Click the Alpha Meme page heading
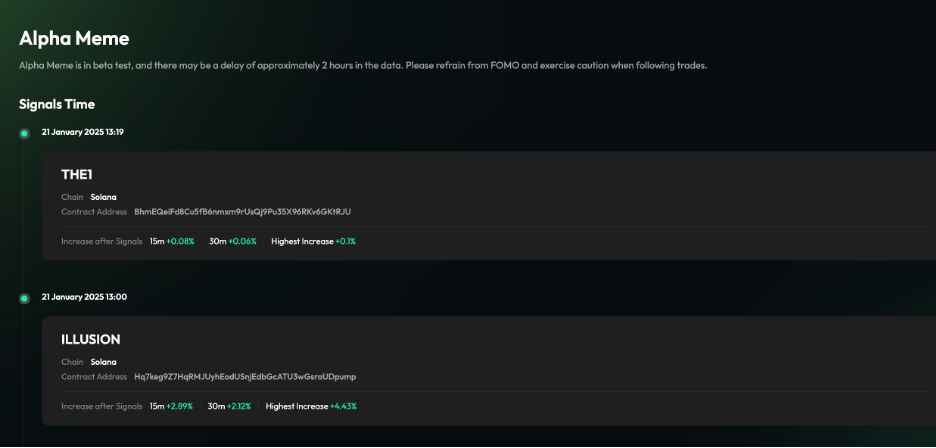 point(74,39)
